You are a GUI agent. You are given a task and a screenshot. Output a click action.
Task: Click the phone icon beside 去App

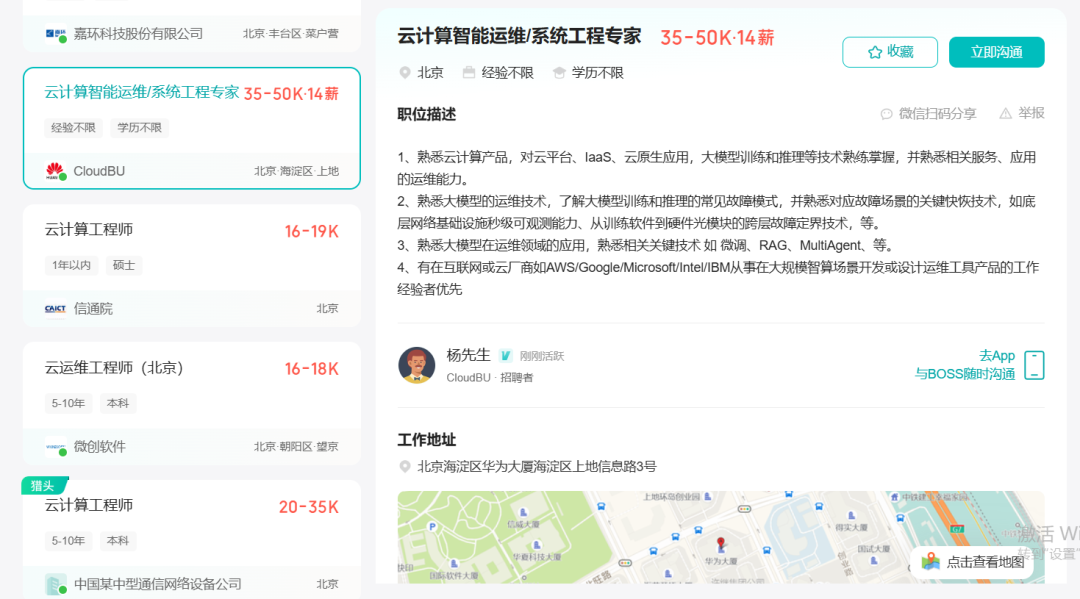tap(1034, 365)
